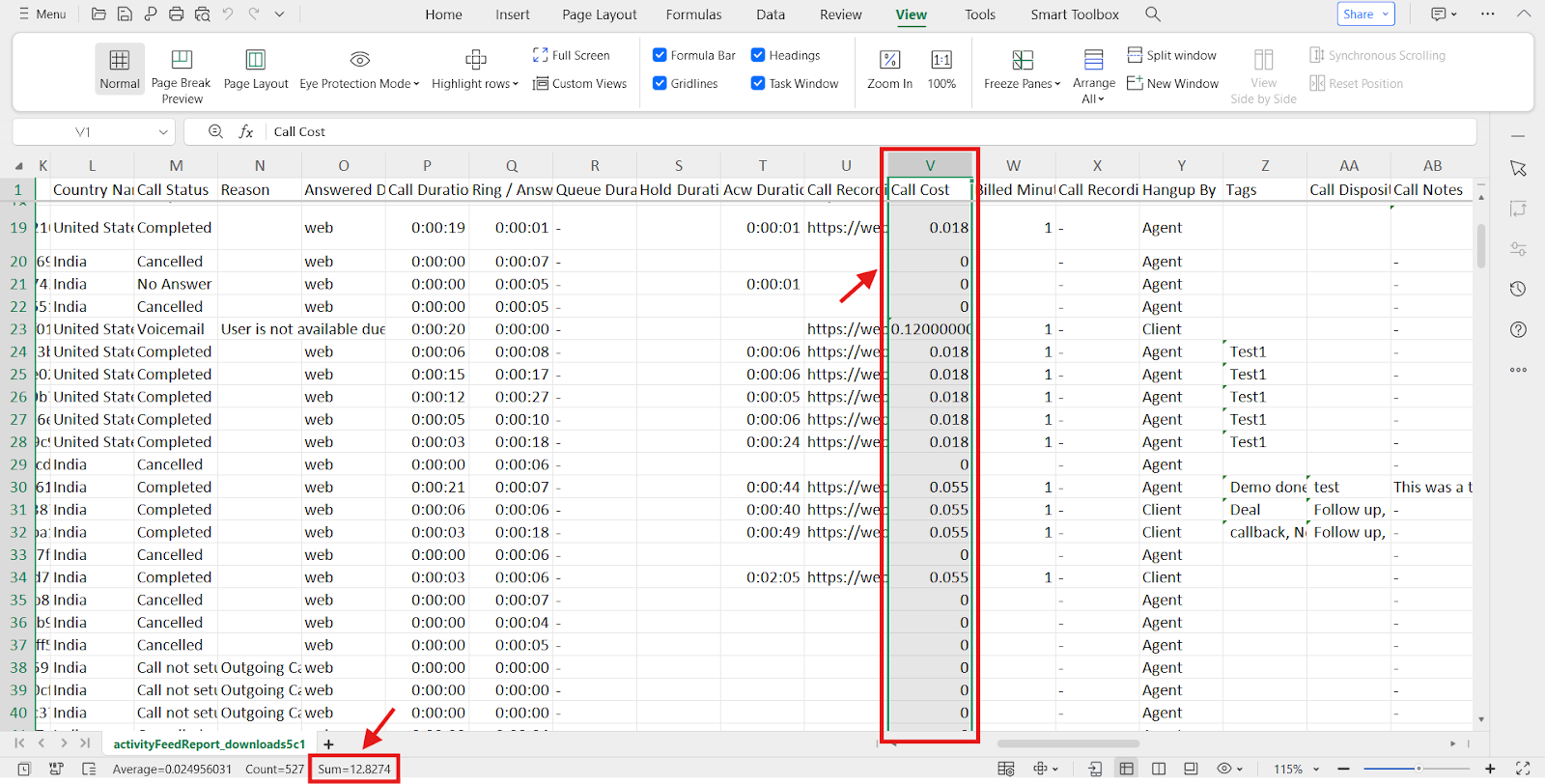Enter full screen via bottom-right icon

click(x=1523, y=769)
